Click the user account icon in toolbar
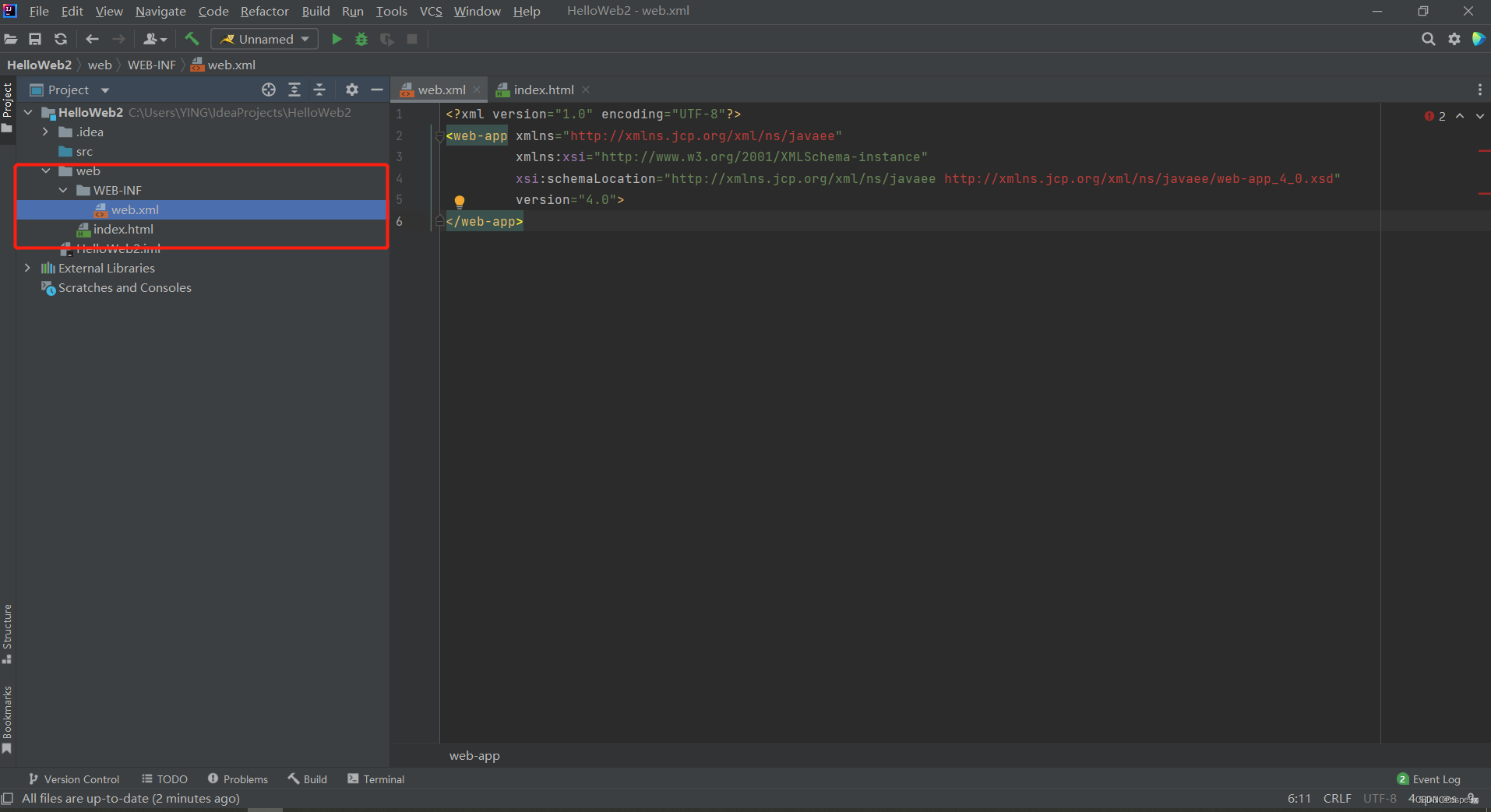This screenshot has height=812, width=1491. (x=155, y=39)
